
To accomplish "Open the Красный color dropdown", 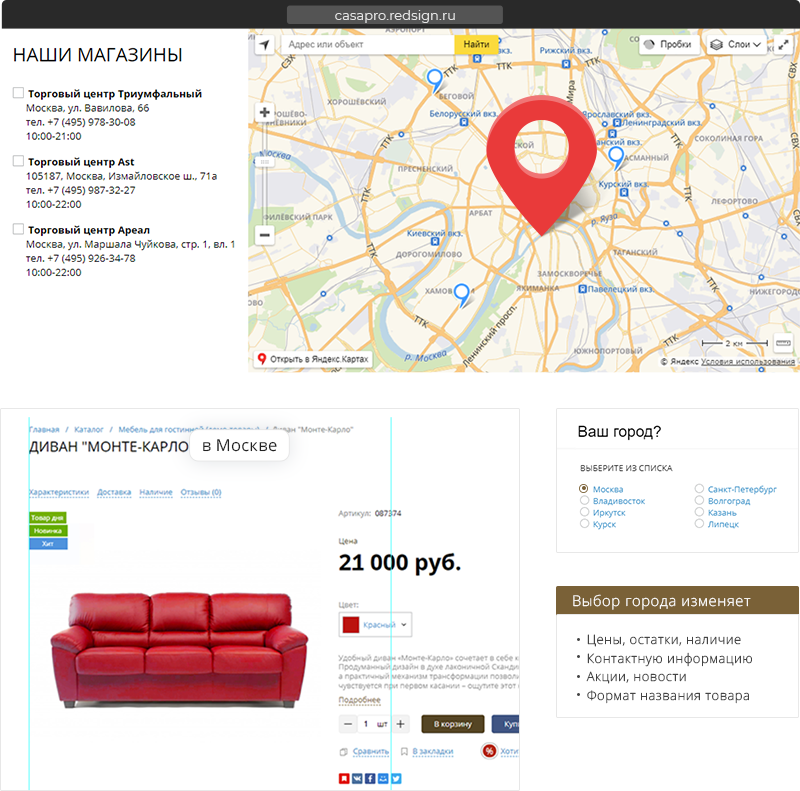I will pyautogui.click(x=375, y=624).
